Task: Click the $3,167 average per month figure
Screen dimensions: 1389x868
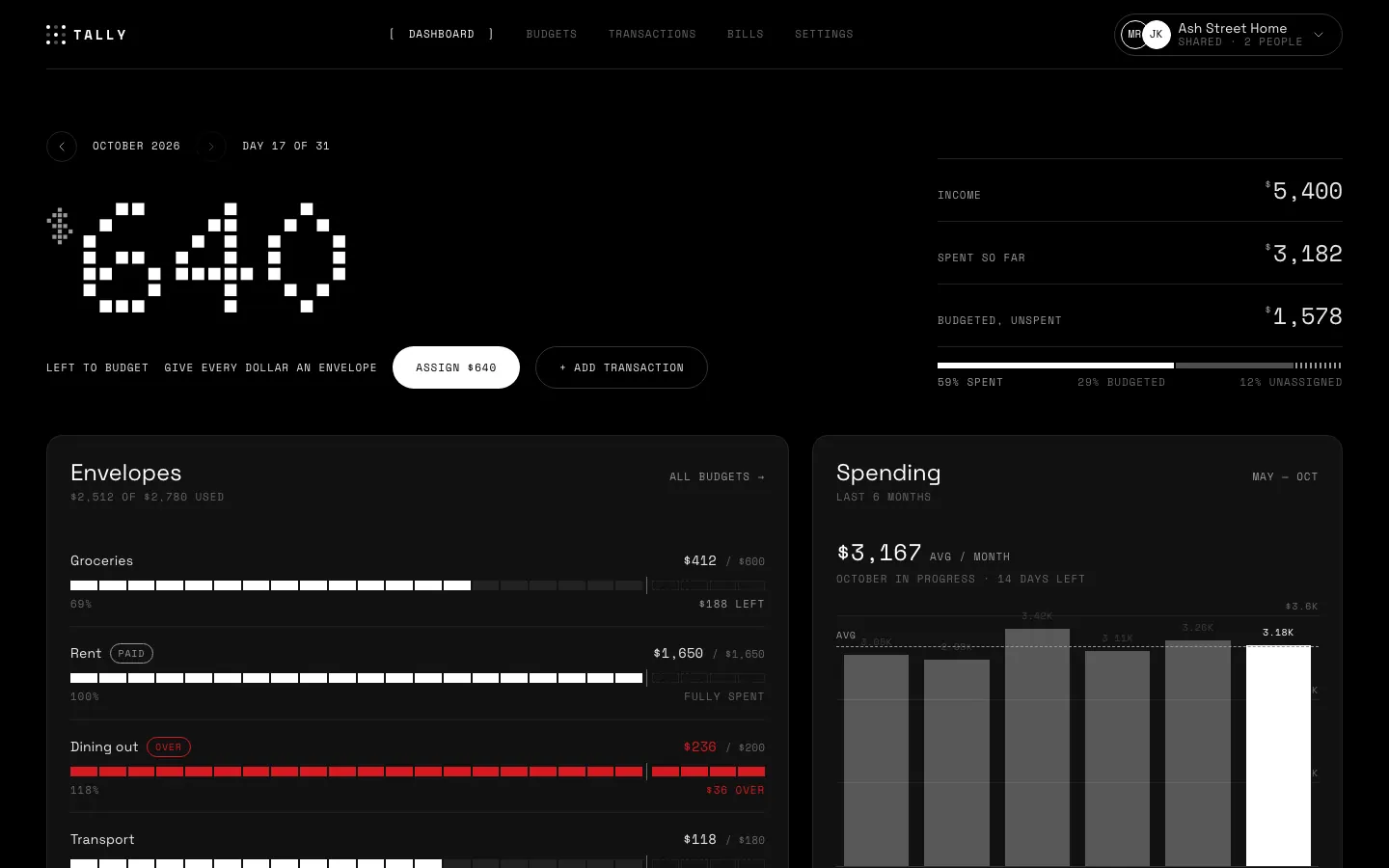Action: click(879, 553)
